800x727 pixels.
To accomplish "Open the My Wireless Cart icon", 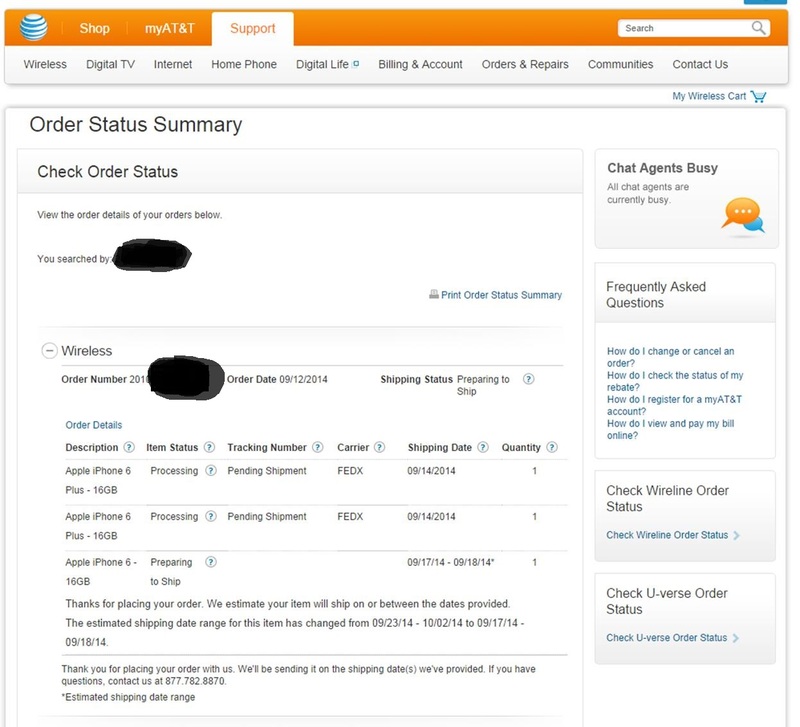I will pyautogui.click(x=758, y=96).
